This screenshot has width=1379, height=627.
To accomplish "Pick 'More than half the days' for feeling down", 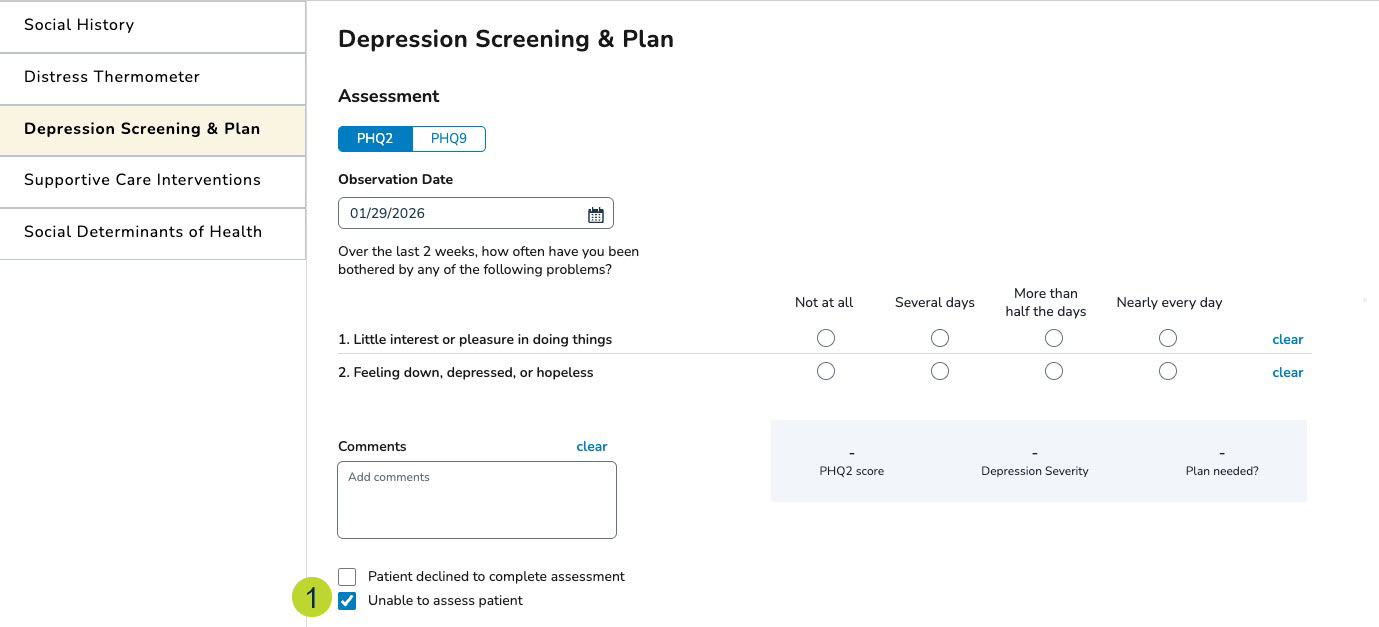I will [1053, 372].
